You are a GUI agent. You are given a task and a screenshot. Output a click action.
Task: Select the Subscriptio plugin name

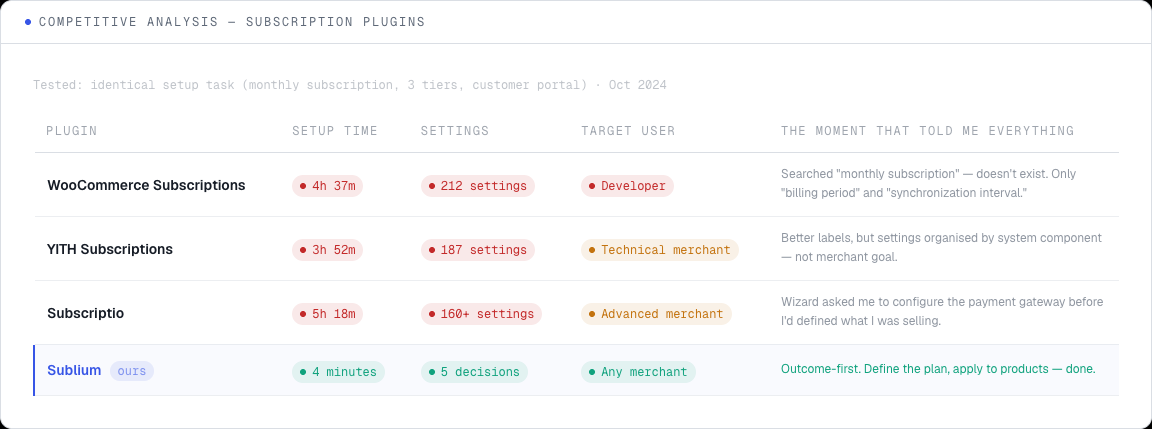(86, 313)
